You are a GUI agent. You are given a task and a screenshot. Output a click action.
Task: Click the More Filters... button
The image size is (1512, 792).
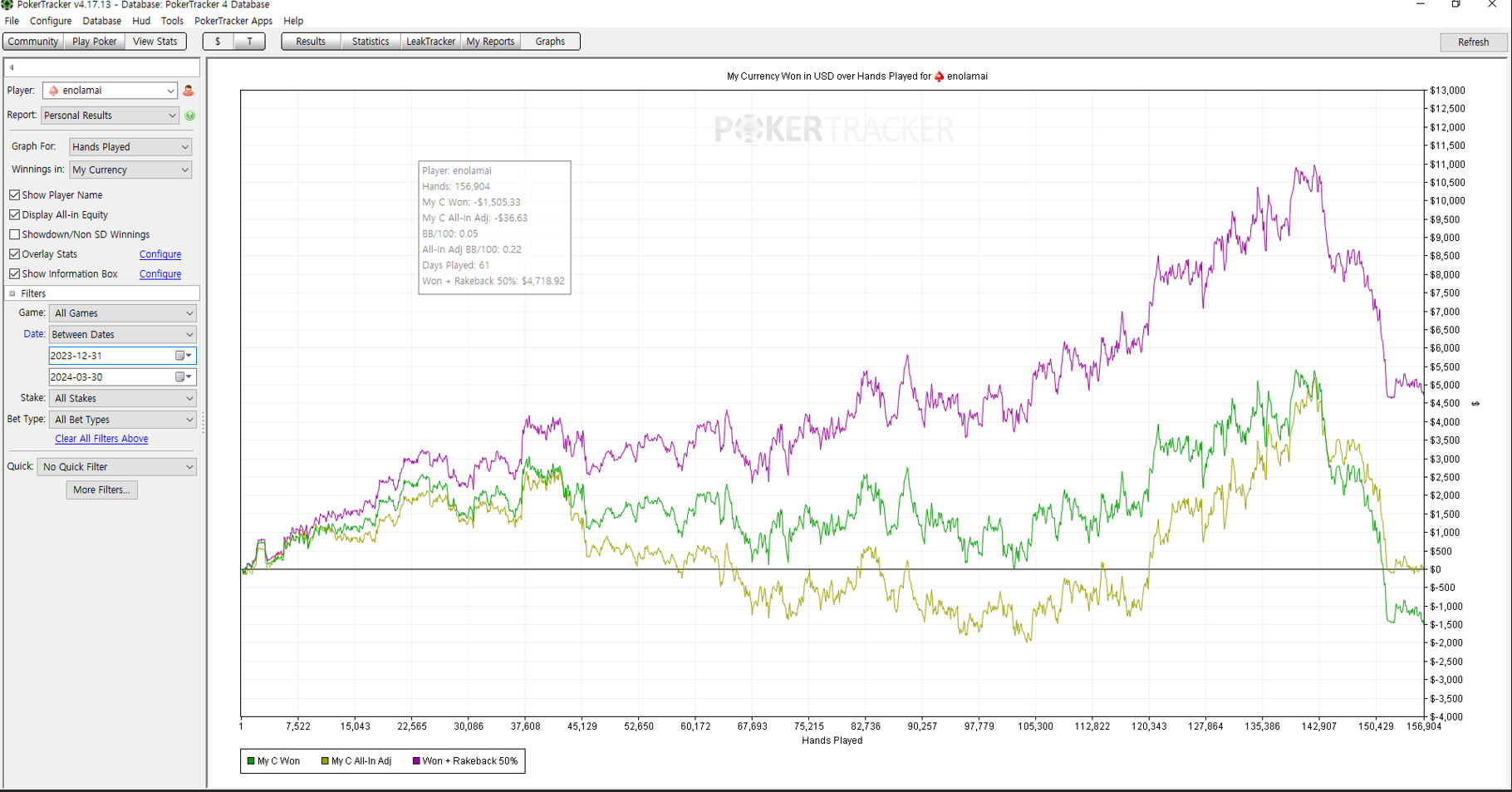[101, 490]
